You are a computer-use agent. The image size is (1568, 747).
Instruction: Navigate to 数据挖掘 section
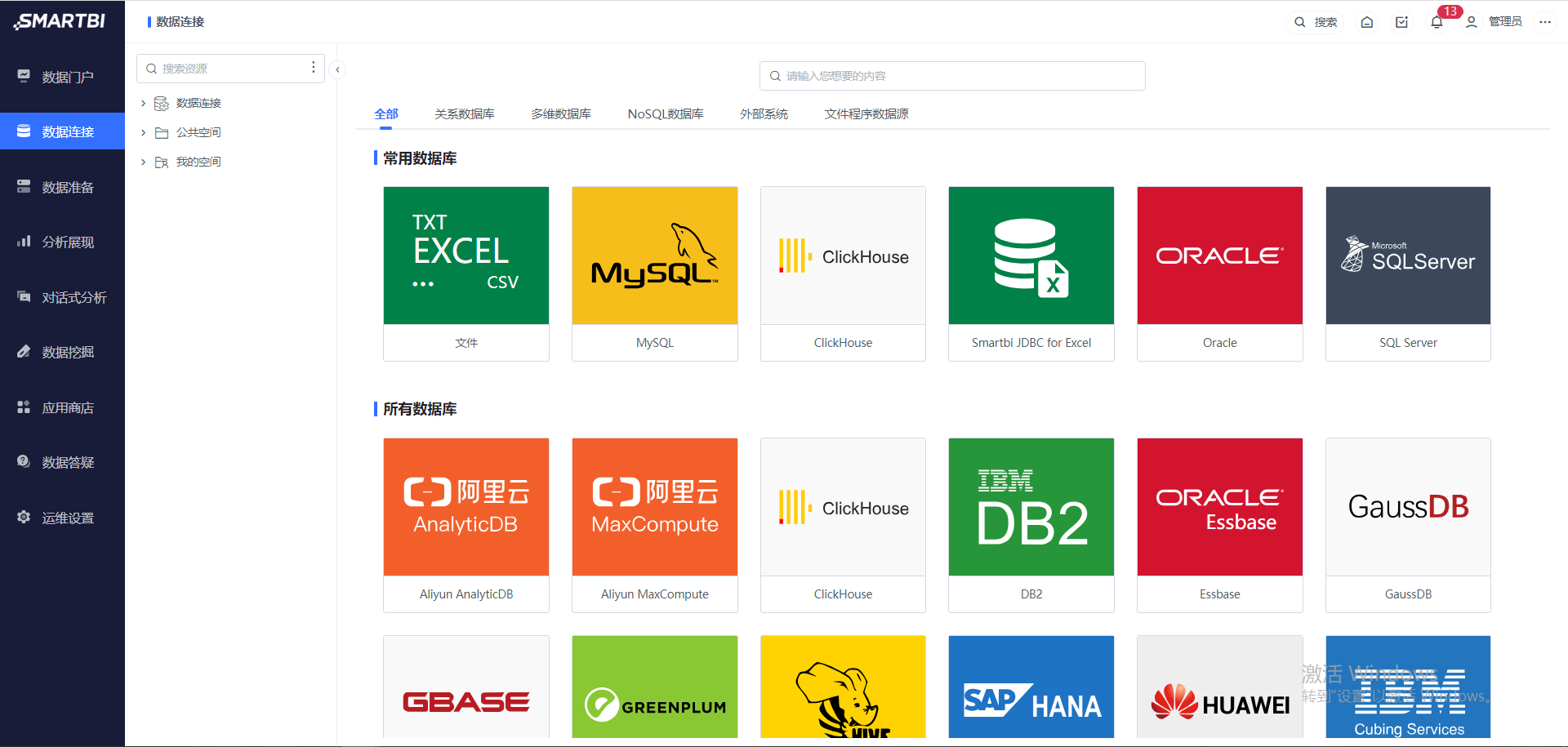[62, 352]
